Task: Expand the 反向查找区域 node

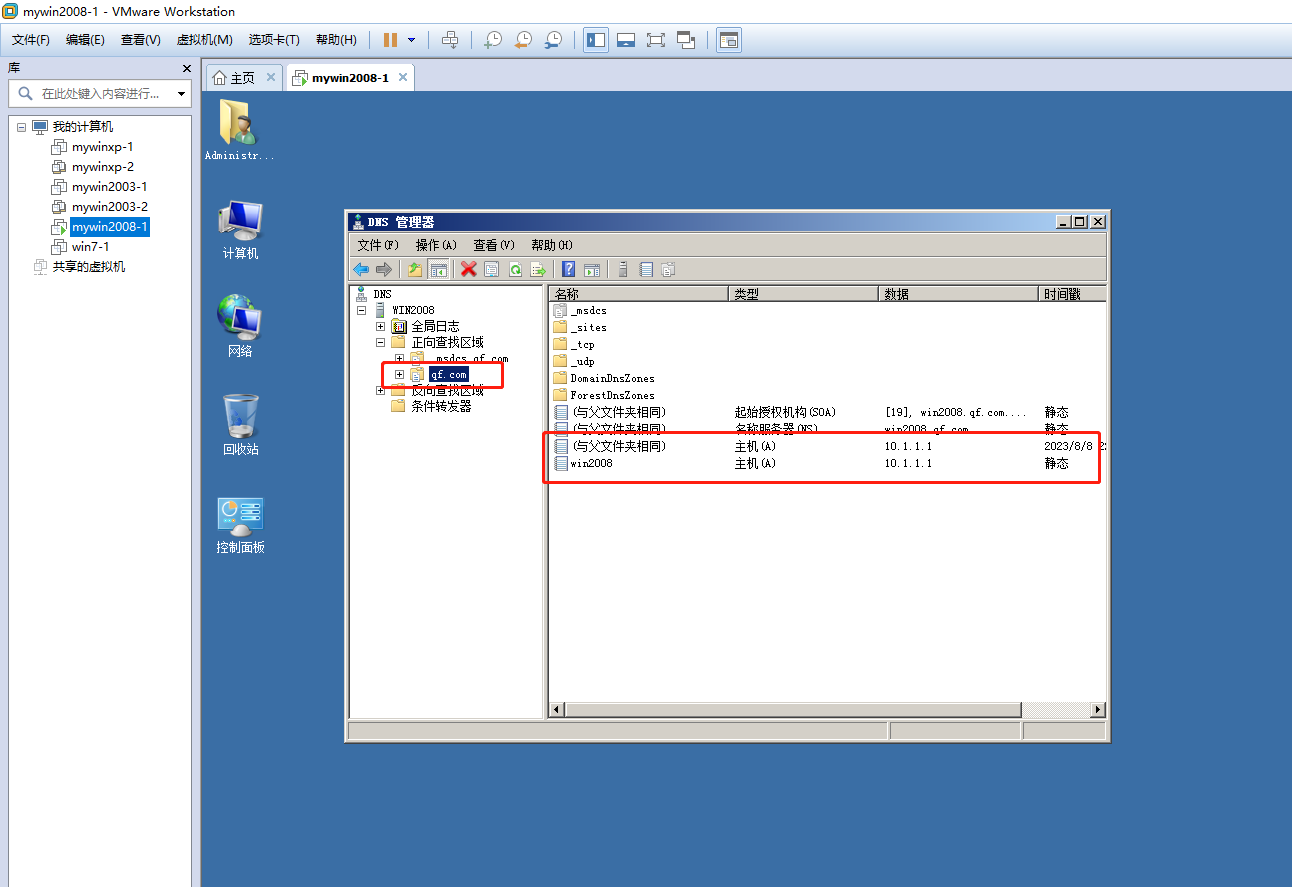Action: coord(380,391)
